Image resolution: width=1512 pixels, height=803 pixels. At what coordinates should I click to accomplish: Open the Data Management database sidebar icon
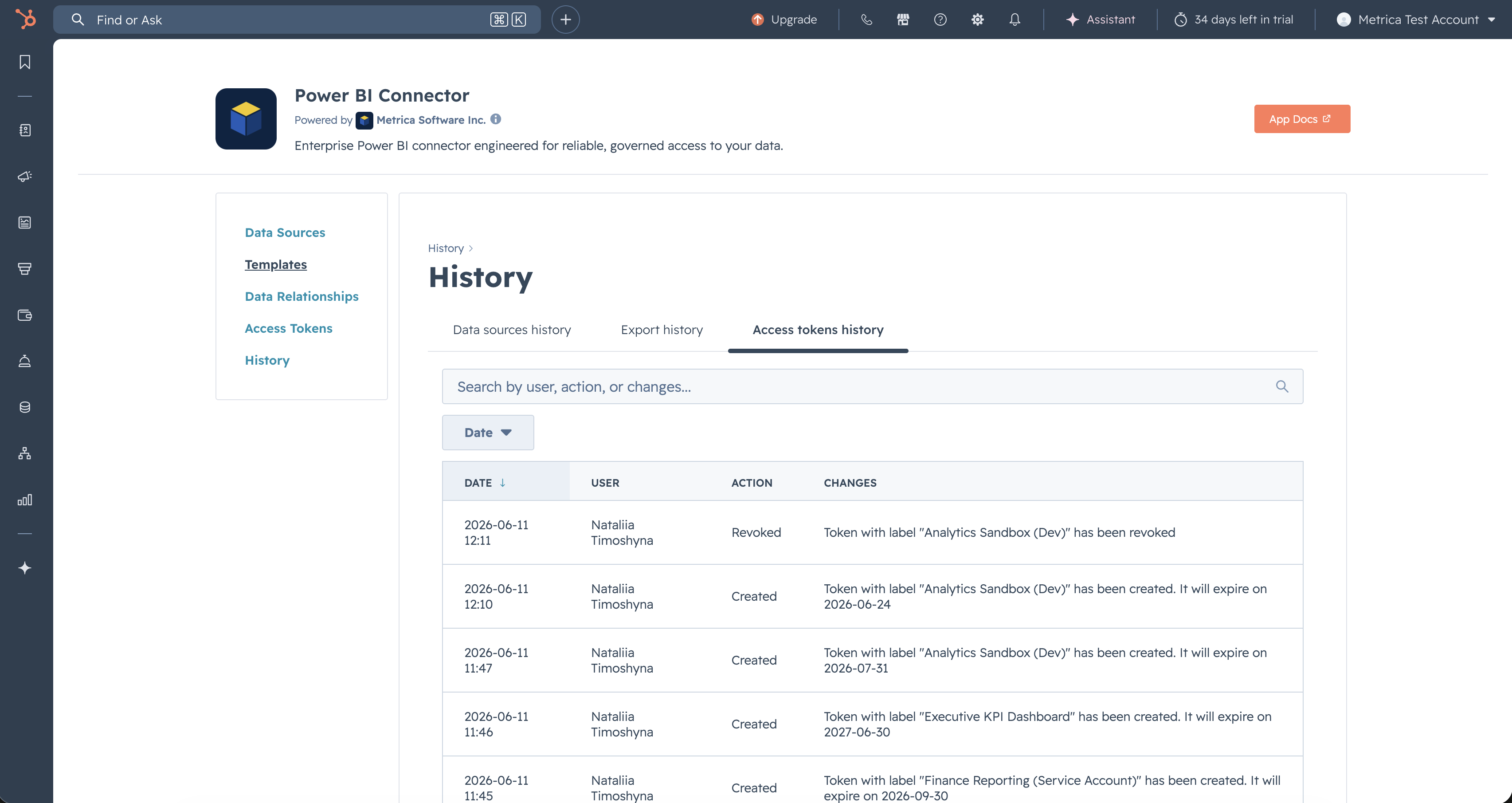(25, 407)
